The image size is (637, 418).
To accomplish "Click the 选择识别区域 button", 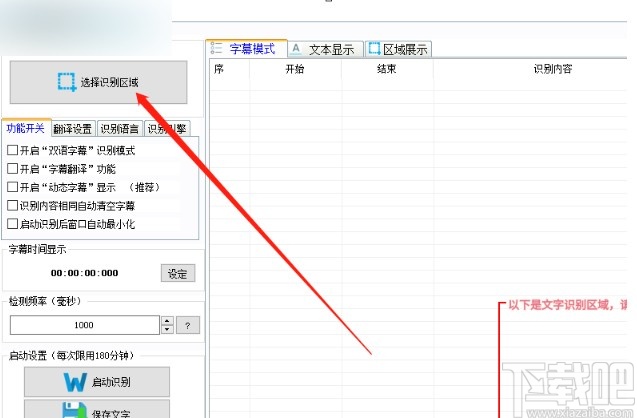I will (x=98, y=82).
